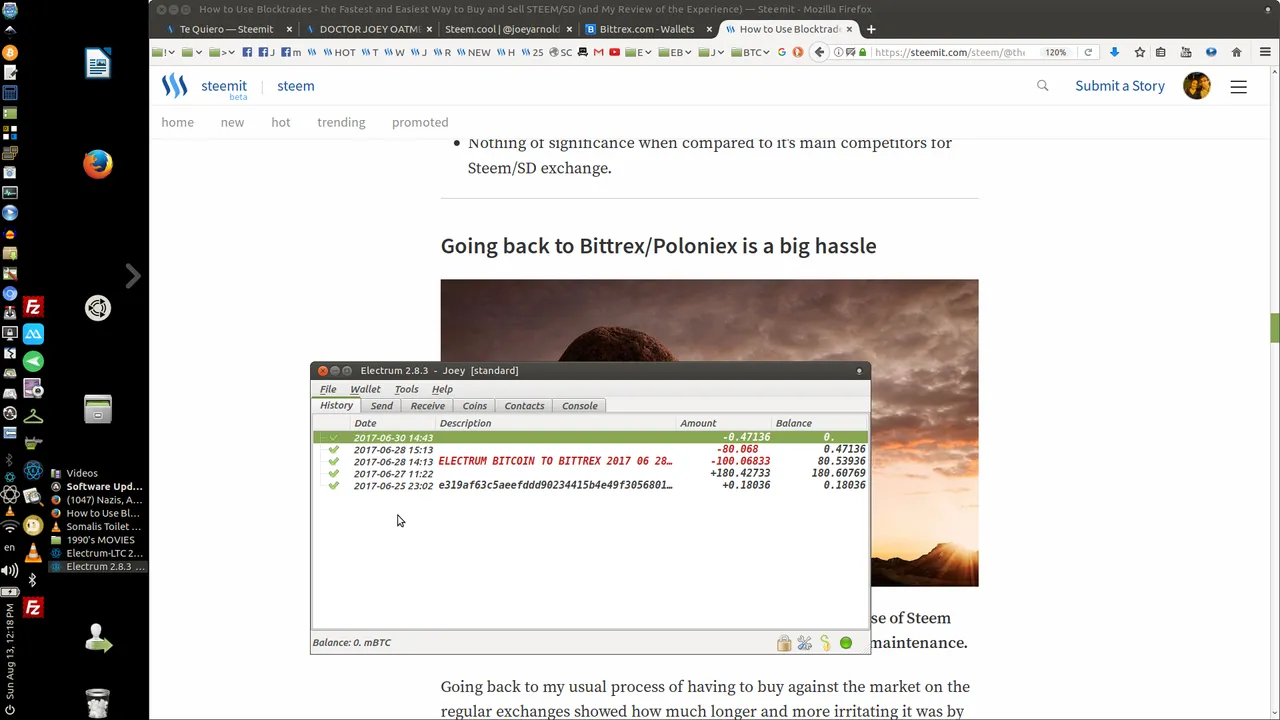Open Steemit promoted link
Viewport: 1280px width, 720px height.
point(420,122)
